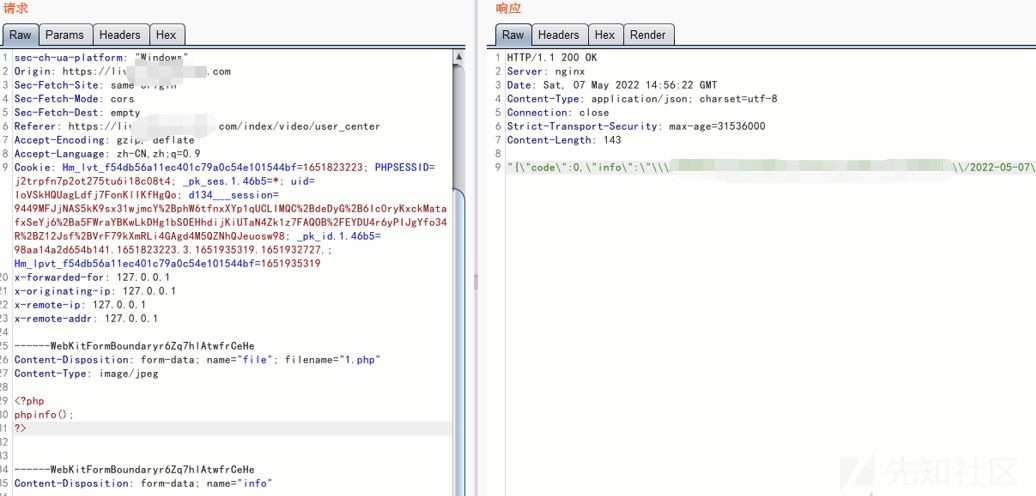Click the Content-Length: 143 line
Image resolution: width=1036 pixels, height=496 pixels.
(564, 140)
